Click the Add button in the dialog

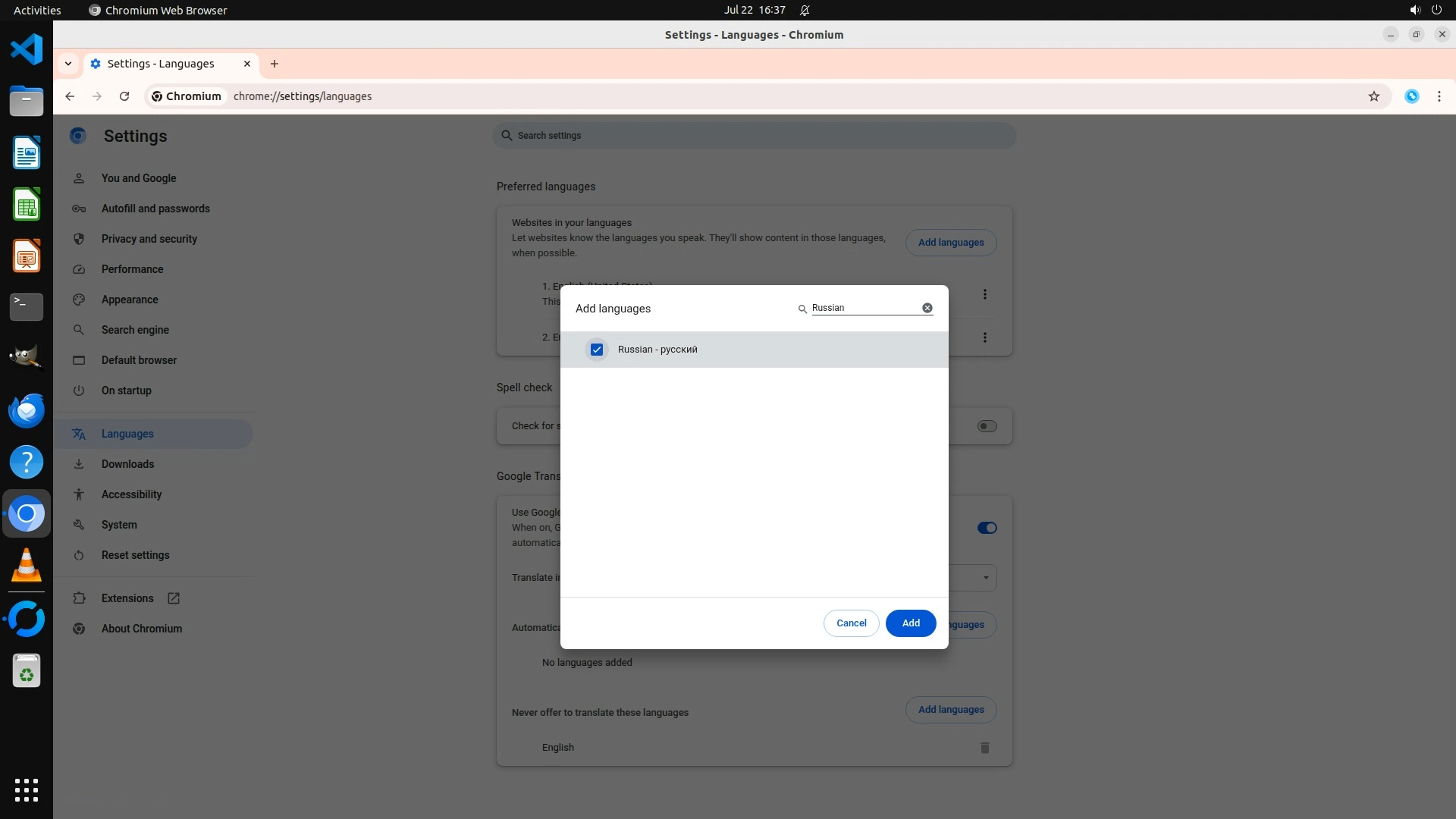[910, 623]
